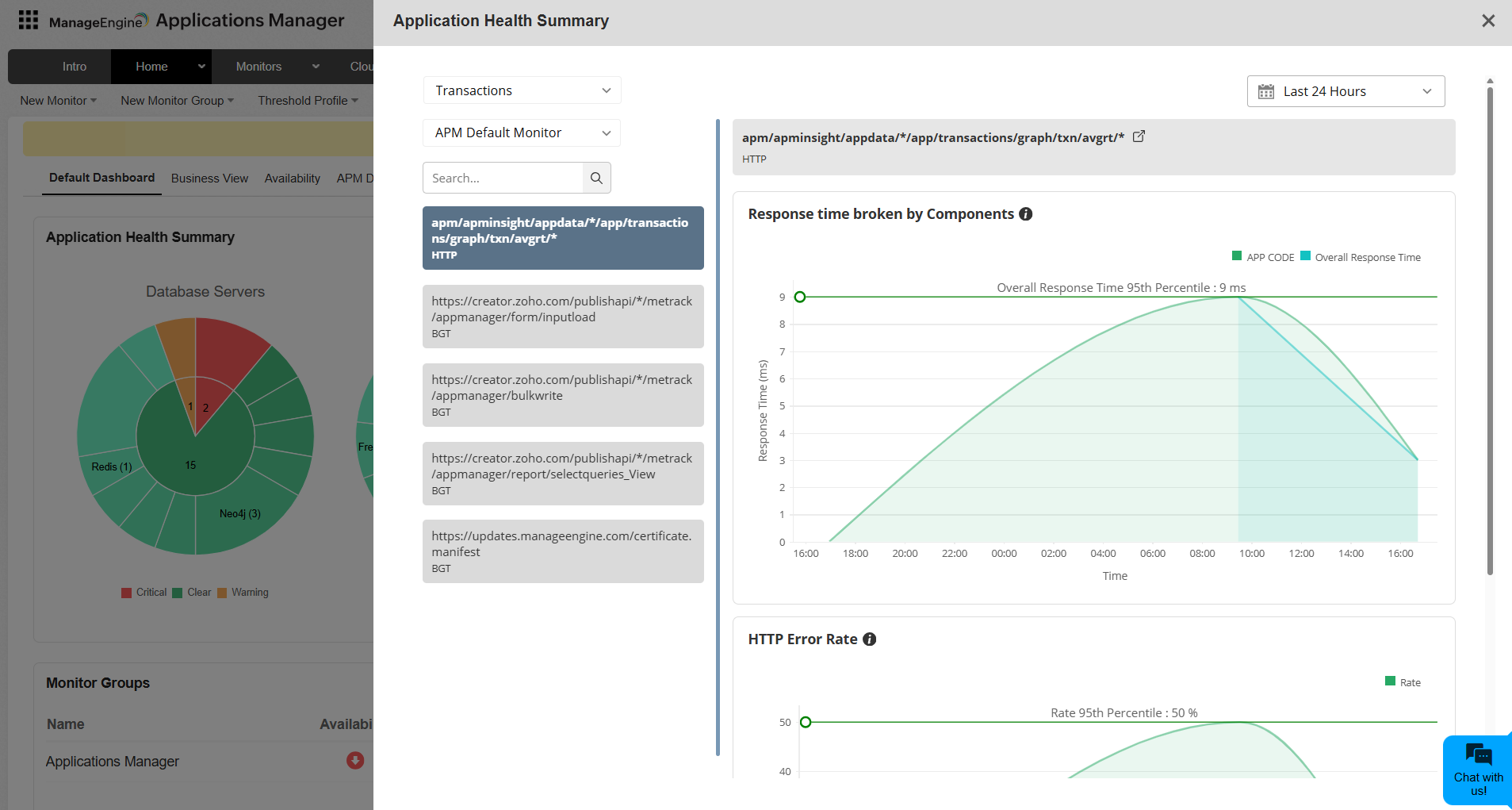Open the Chat with us widget
Viewport: 1512px width, 810px height.
(1477, 770)
